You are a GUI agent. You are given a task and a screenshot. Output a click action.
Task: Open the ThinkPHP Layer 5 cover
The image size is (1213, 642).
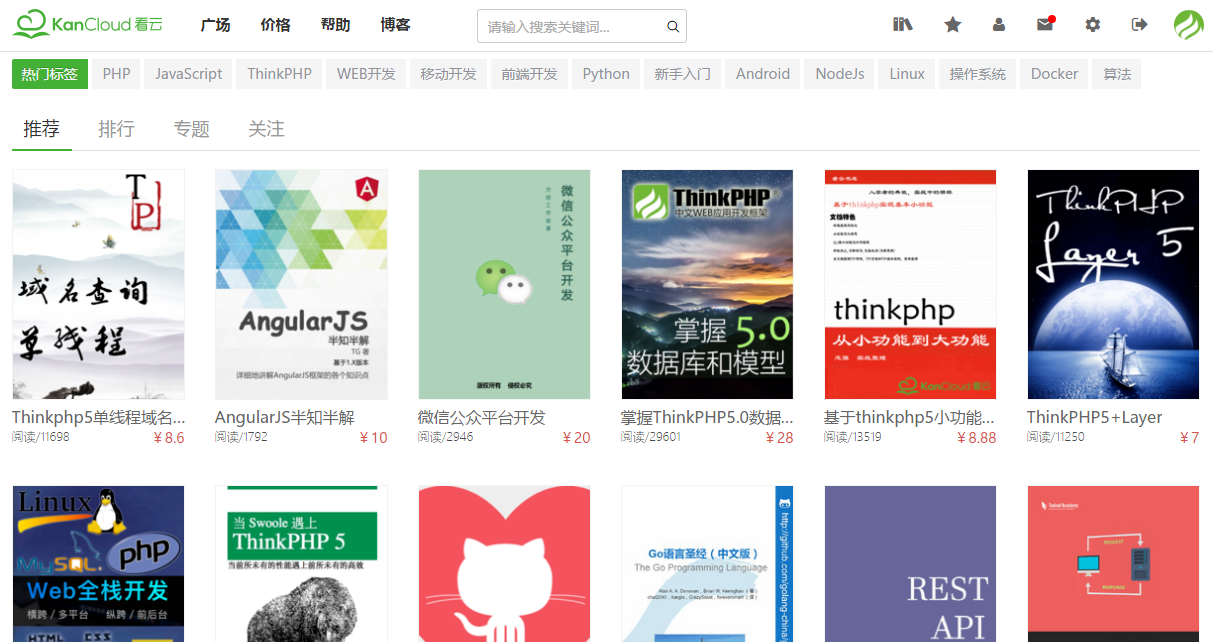1113,285
